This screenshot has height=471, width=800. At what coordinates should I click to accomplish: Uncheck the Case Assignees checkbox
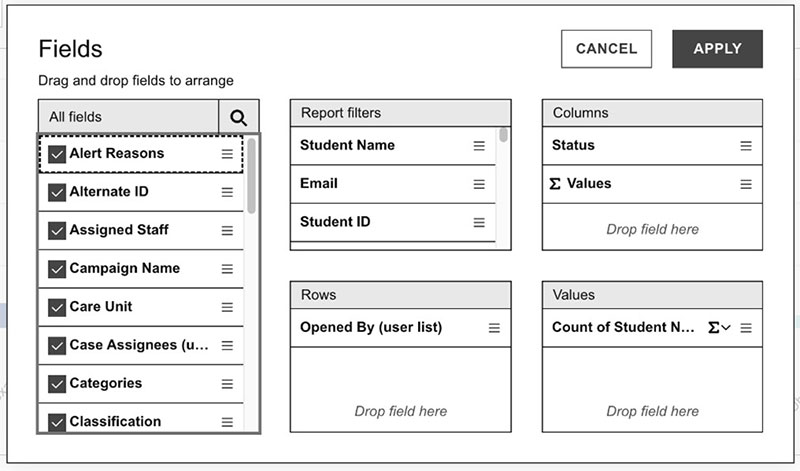(x=57, y=345)
